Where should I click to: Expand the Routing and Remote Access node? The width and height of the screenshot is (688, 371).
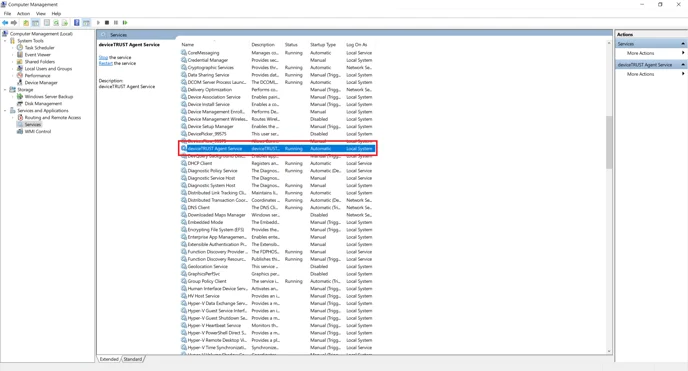pos(13,118)
